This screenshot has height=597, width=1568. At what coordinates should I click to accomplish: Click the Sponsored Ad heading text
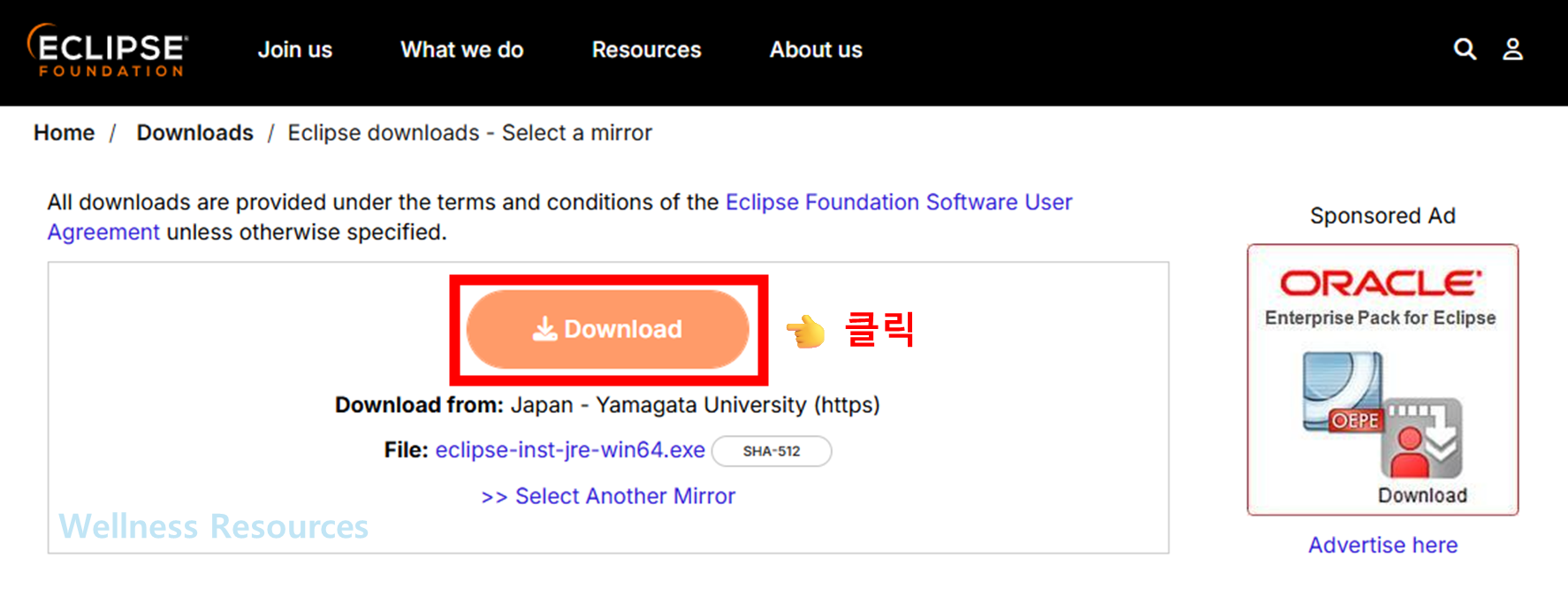[1382, 216]
